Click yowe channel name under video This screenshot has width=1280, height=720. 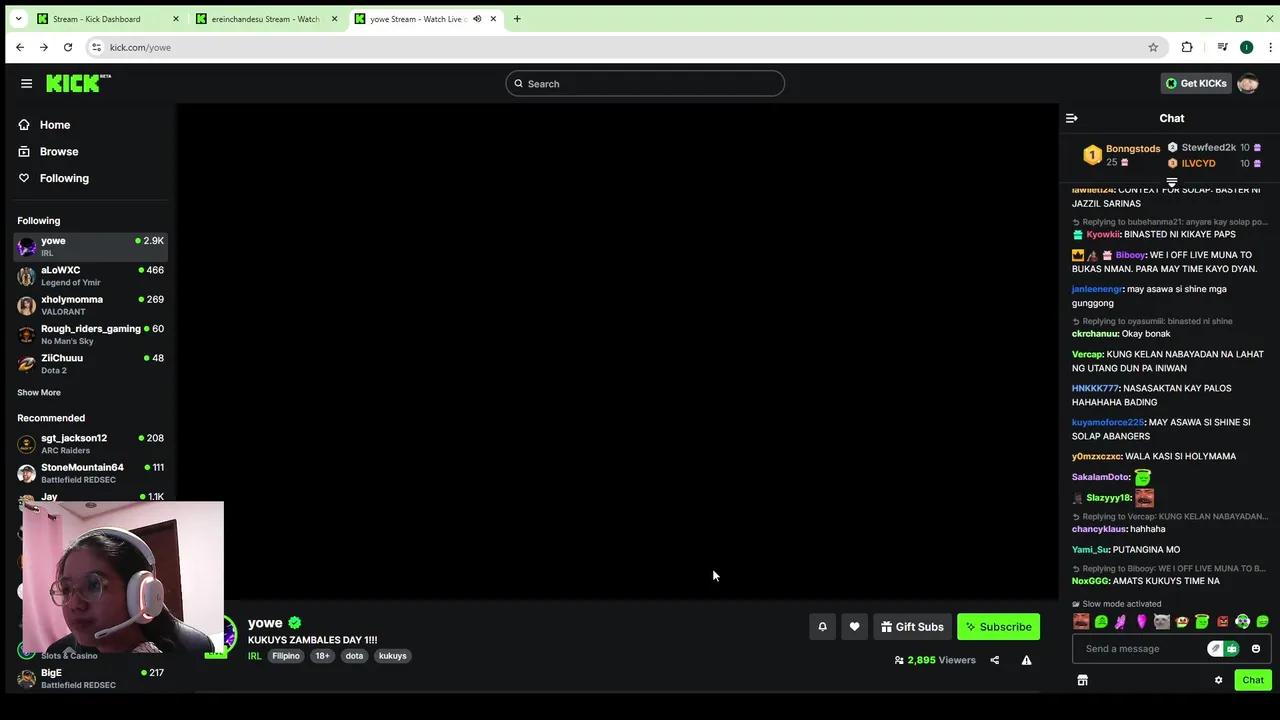[265, 623]
